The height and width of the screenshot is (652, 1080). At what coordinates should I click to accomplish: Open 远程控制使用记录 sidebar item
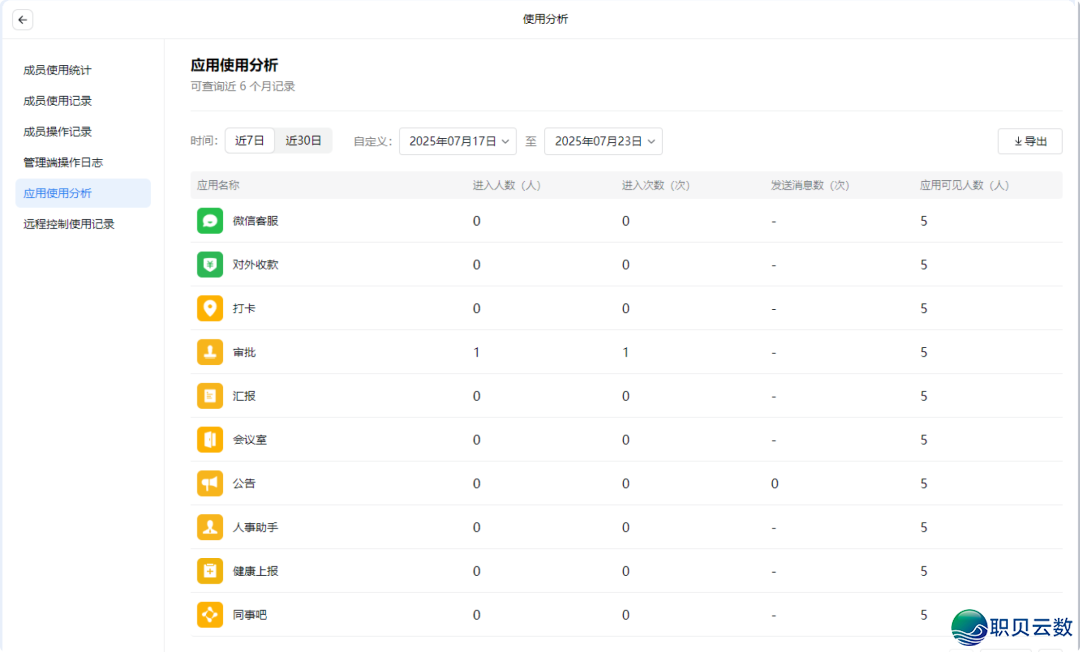point(69,224)
